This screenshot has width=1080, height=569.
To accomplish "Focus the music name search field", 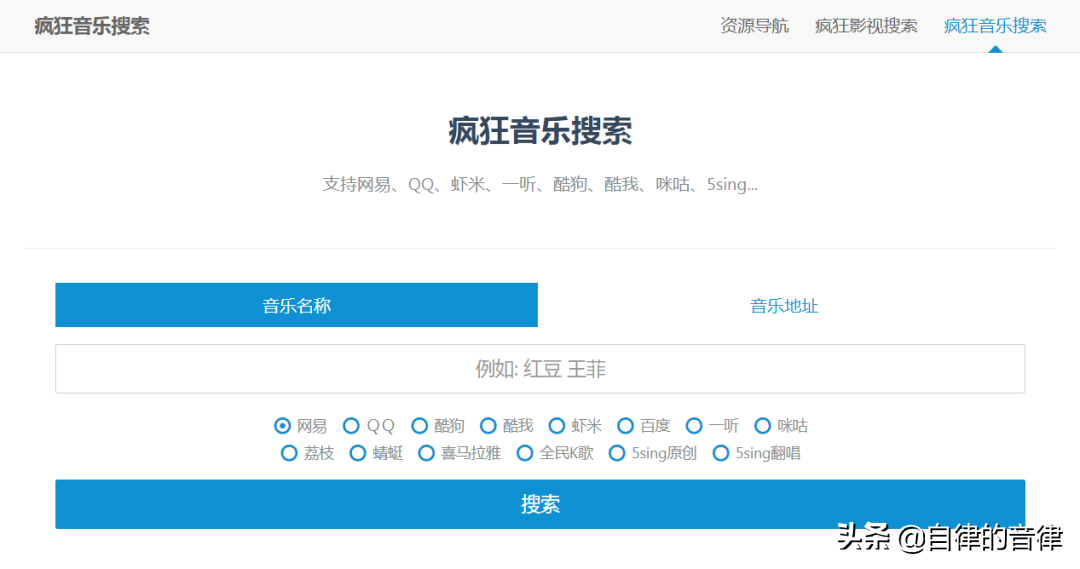I will tap(540, 369).
